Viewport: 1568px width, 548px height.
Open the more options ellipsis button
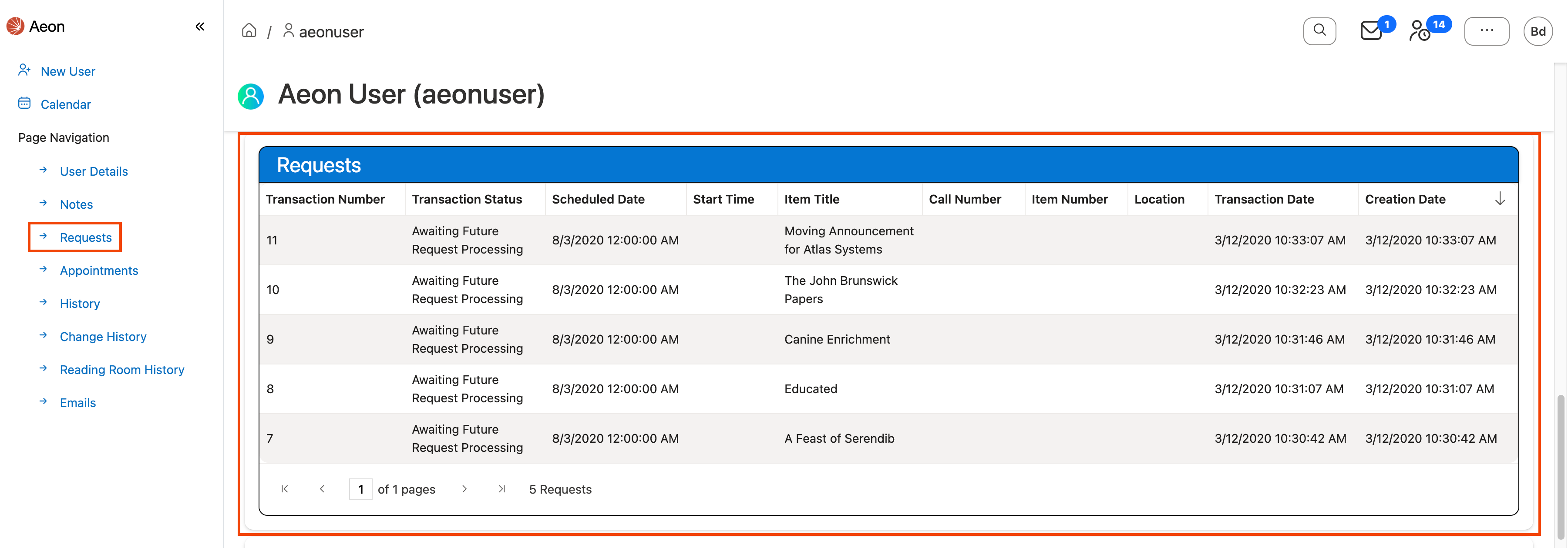(x=1486, y=30)
